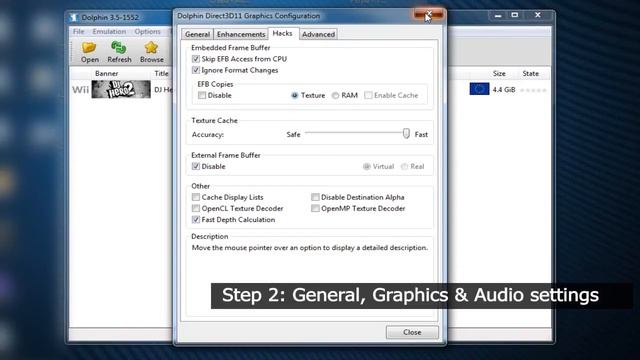This screenshot has height=360, width=640.
Task: Click the Dolphin app icon in title bar
Action: 74,18
